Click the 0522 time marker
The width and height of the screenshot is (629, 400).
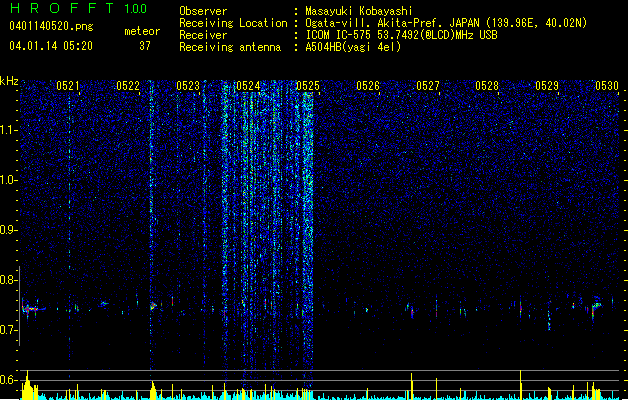pos(128,85)
